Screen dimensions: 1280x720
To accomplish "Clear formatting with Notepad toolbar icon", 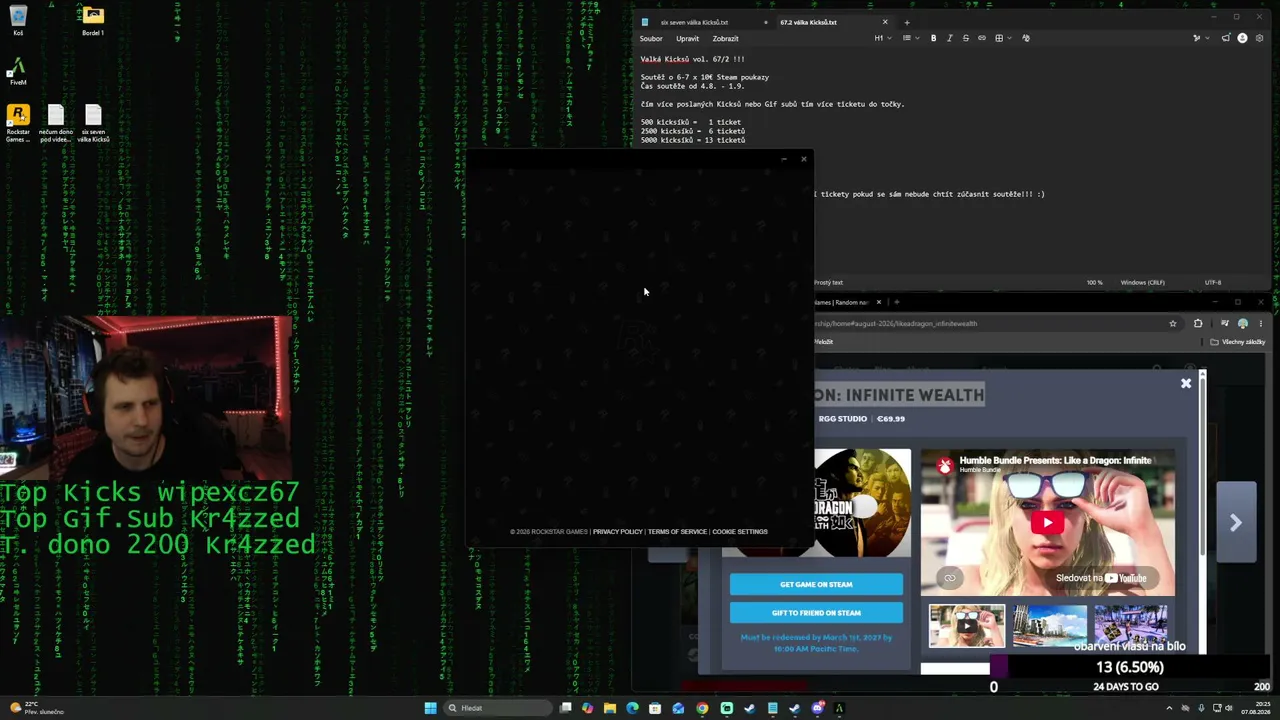I will coord(1026,38).
